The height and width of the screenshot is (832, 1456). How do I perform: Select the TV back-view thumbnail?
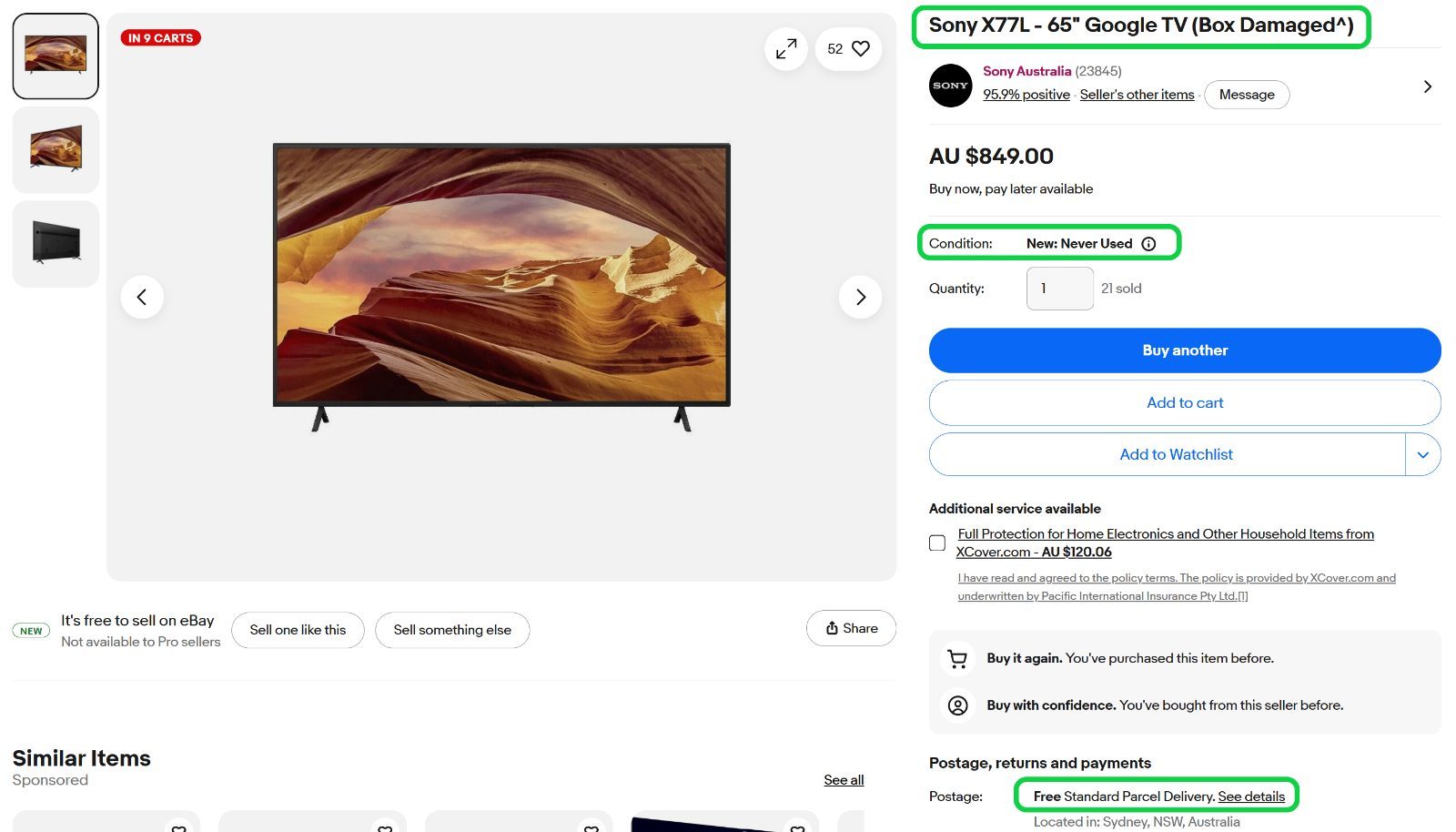point(56,244)
